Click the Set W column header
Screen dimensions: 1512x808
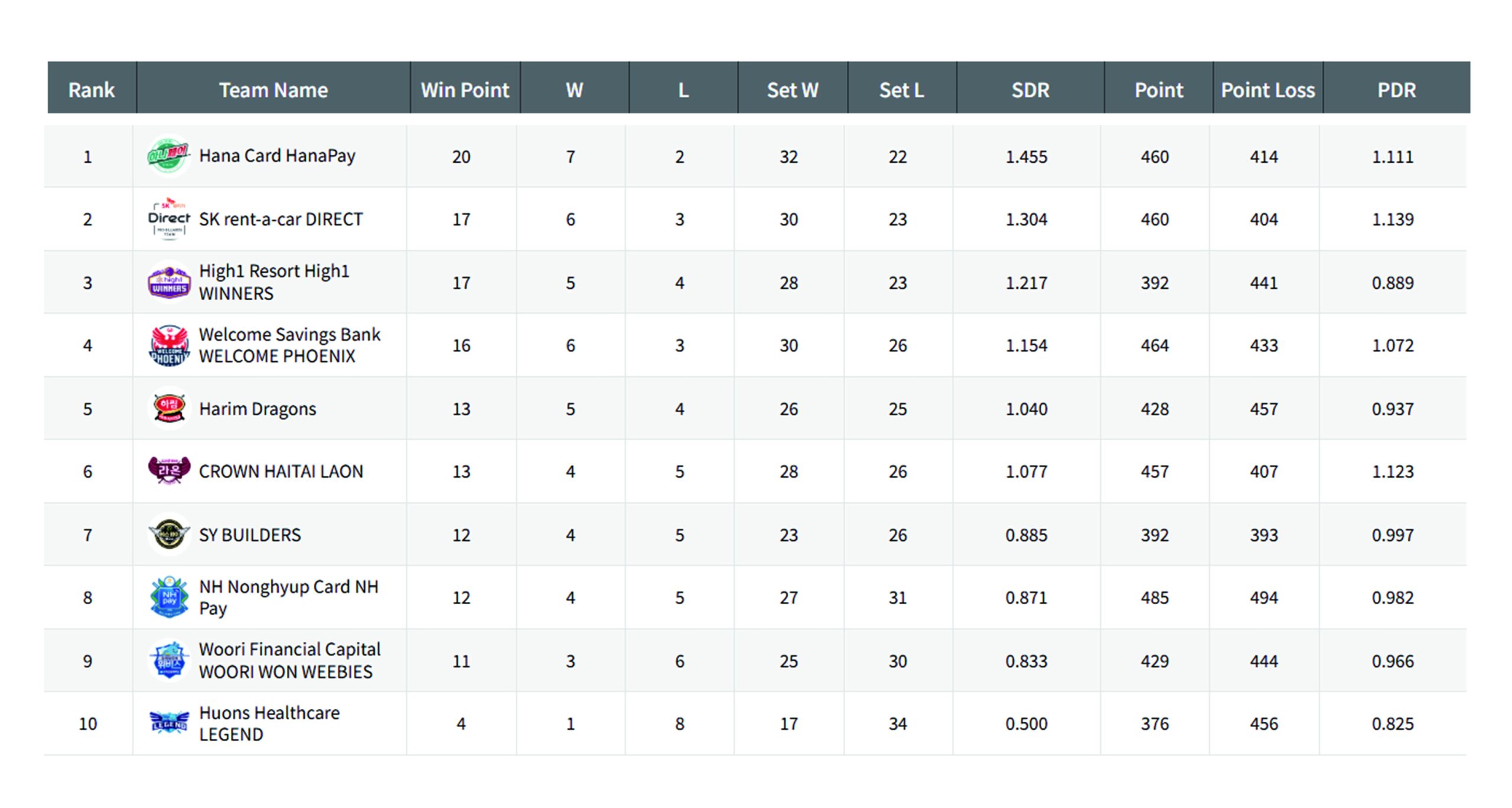coord(792,90)
